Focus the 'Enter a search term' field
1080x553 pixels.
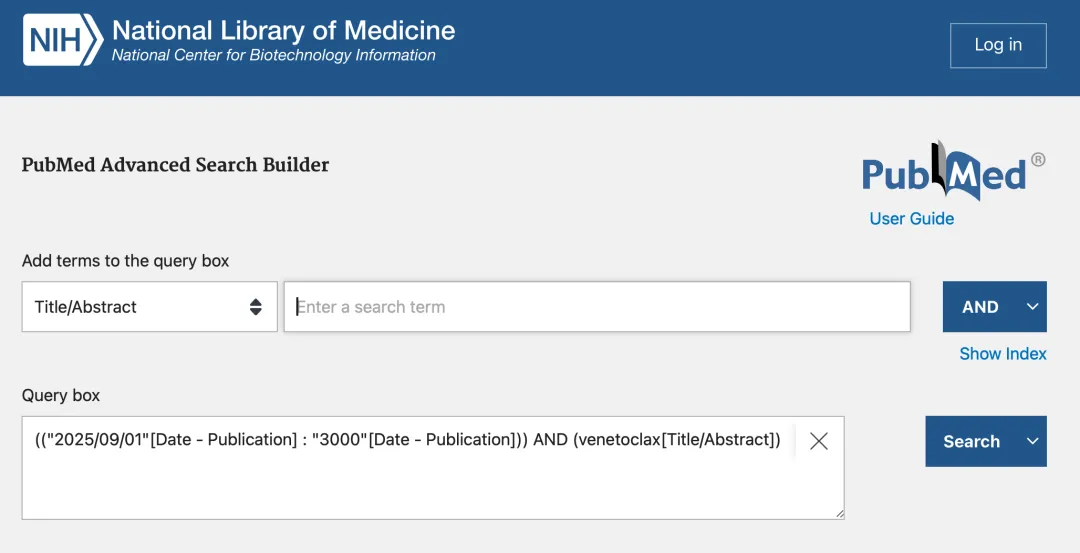(x=597, y=307)
